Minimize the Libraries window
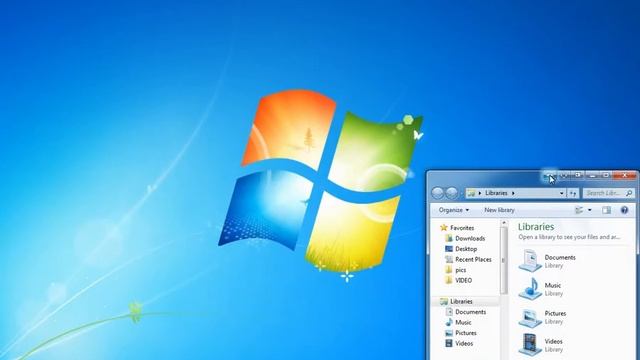The height and width of the screenshot is (360, 640). 593,176
